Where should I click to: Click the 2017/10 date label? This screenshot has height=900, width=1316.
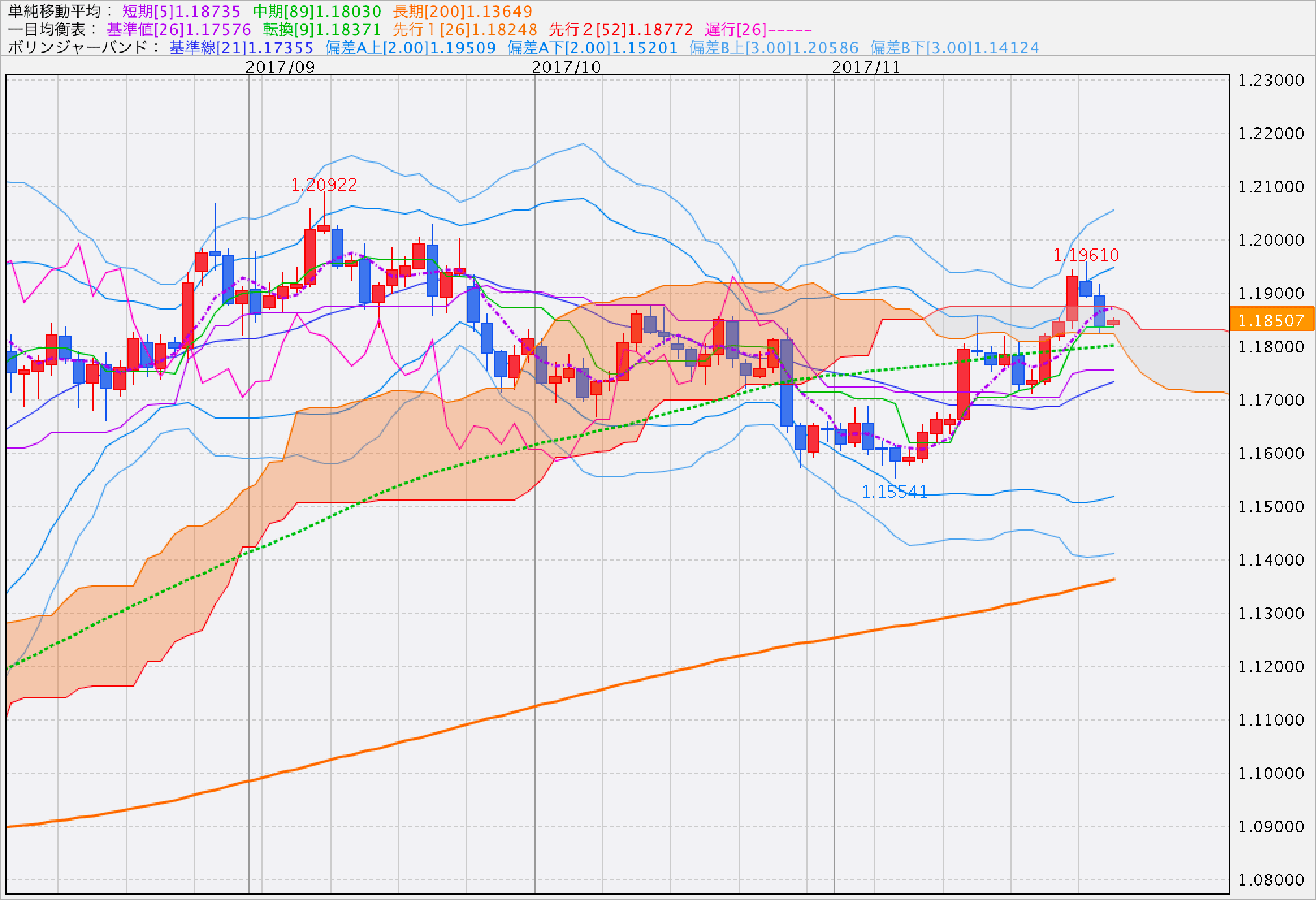pyautogui.click(x=566, y=67)
